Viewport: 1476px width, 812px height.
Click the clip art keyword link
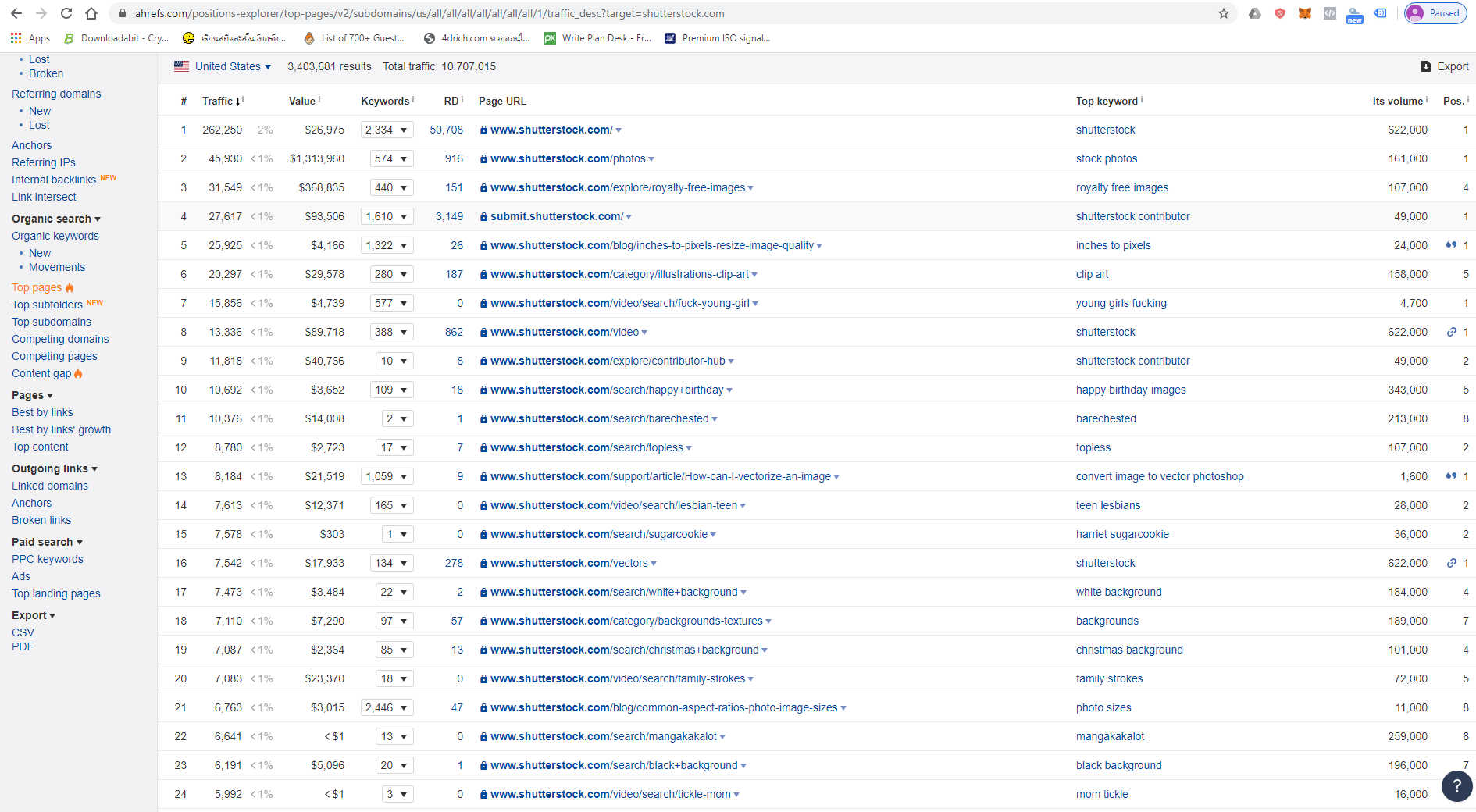tap(1092, 274)
